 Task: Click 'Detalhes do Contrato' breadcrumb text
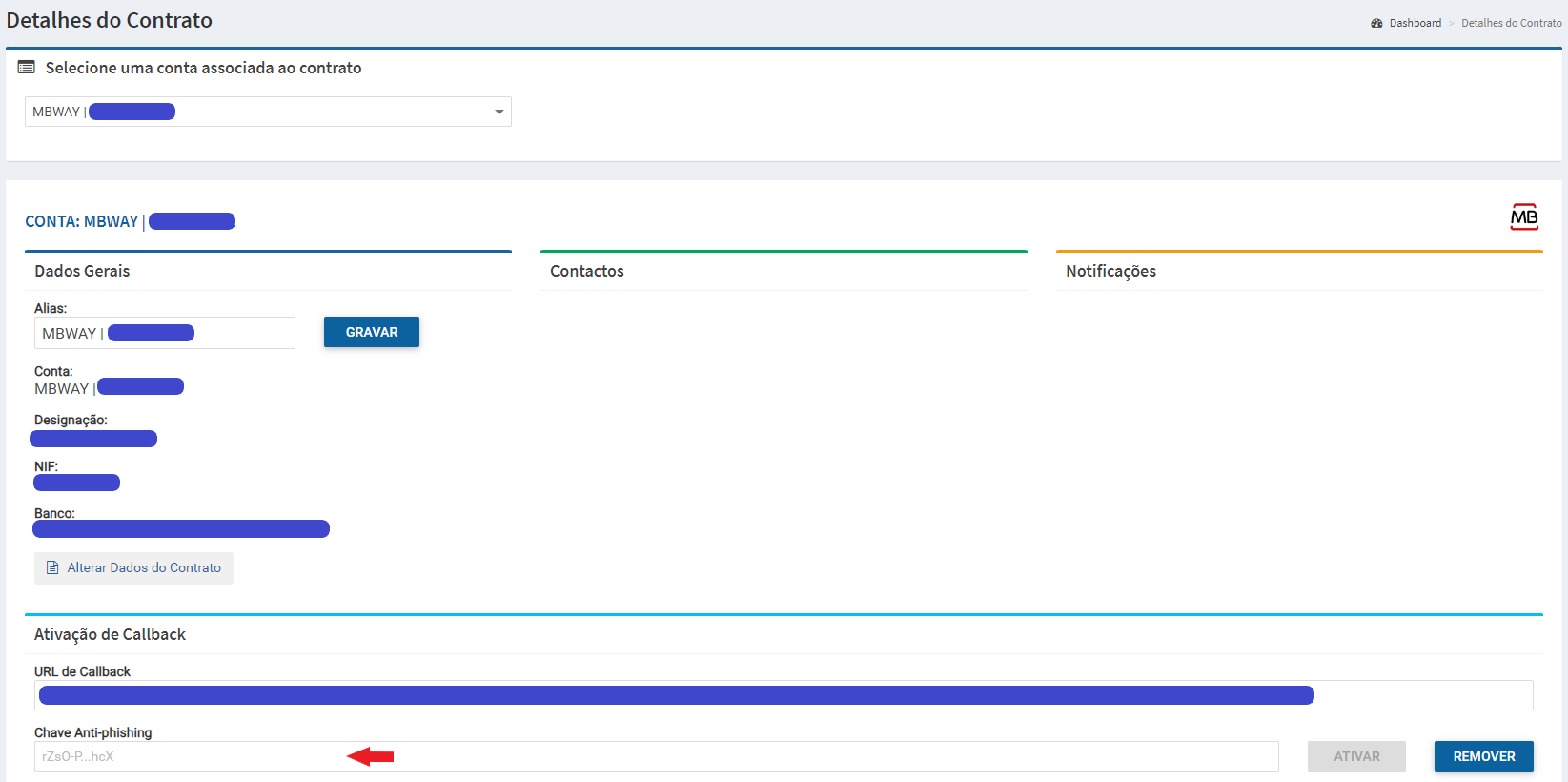click(1511, 23)
